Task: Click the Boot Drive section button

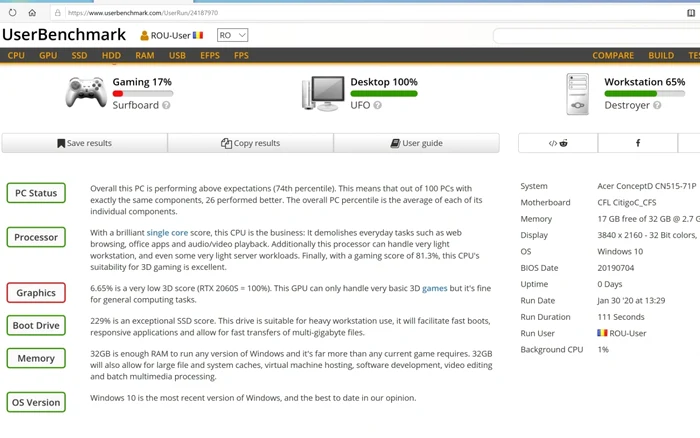Action: pyautogui.click(x=36, y=325)
